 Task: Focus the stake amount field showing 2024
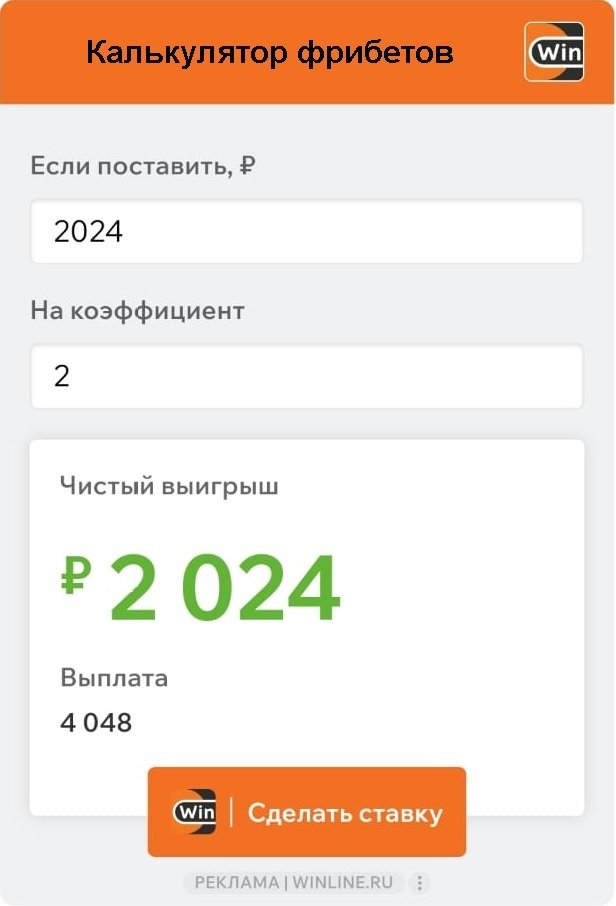(89, 232)
